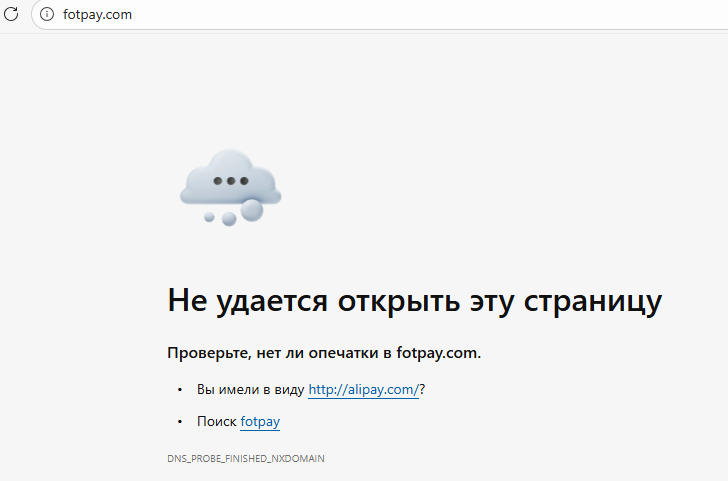This screenshot has width=728, height=481.
Task: Click the cloud error illustration
Action: click(x=231, y=188)
